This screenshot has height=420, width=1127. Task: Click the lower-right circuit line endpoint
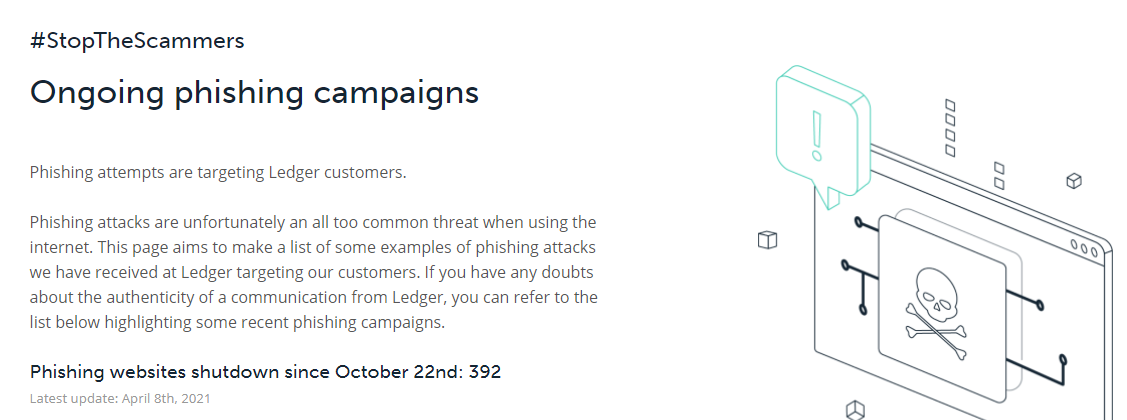click(1063, 359)
